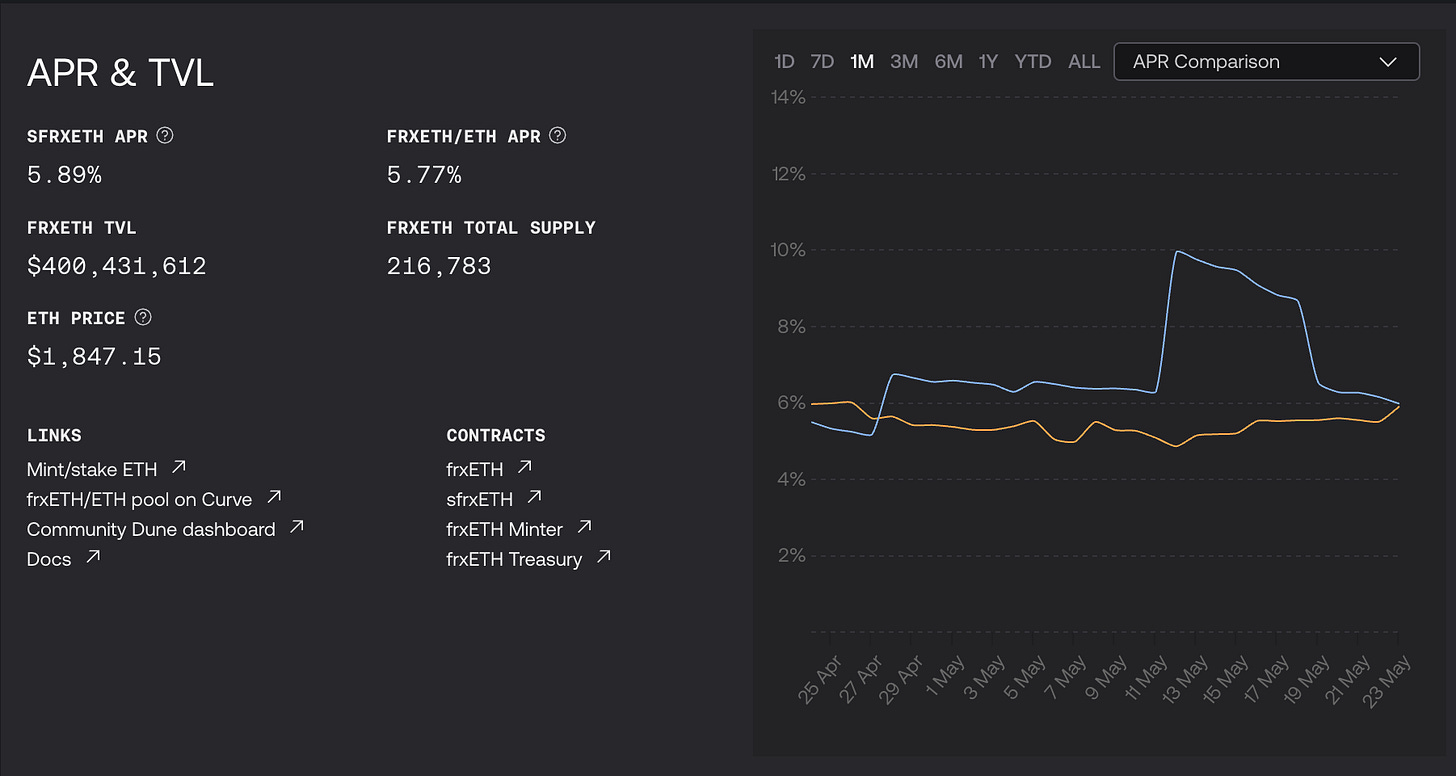
Task: Click arrow icon next to sfrxETH contract
Action: pos(534,497)
